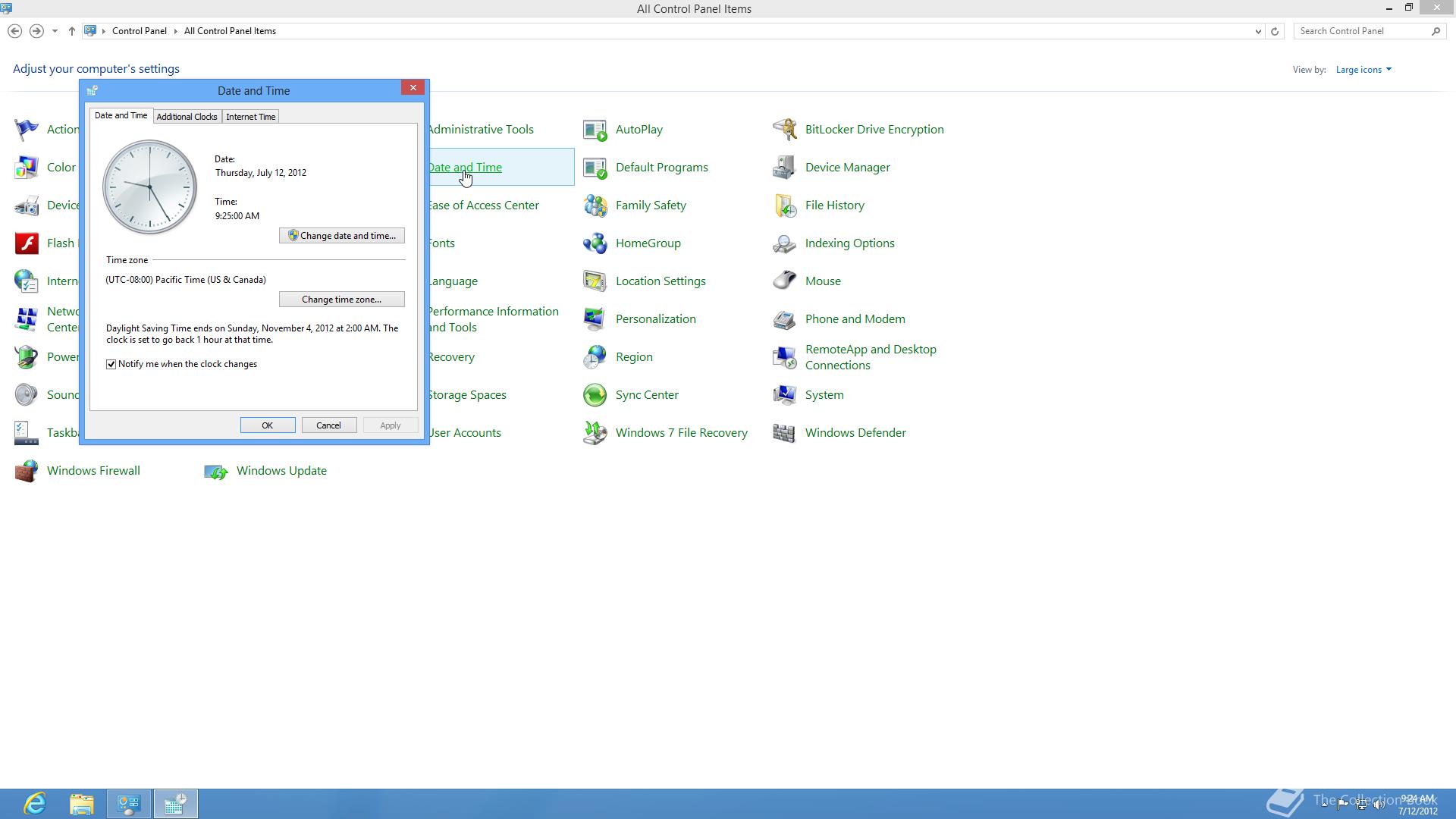Open the recent locations dropdown arrow

tap(55, 31)
